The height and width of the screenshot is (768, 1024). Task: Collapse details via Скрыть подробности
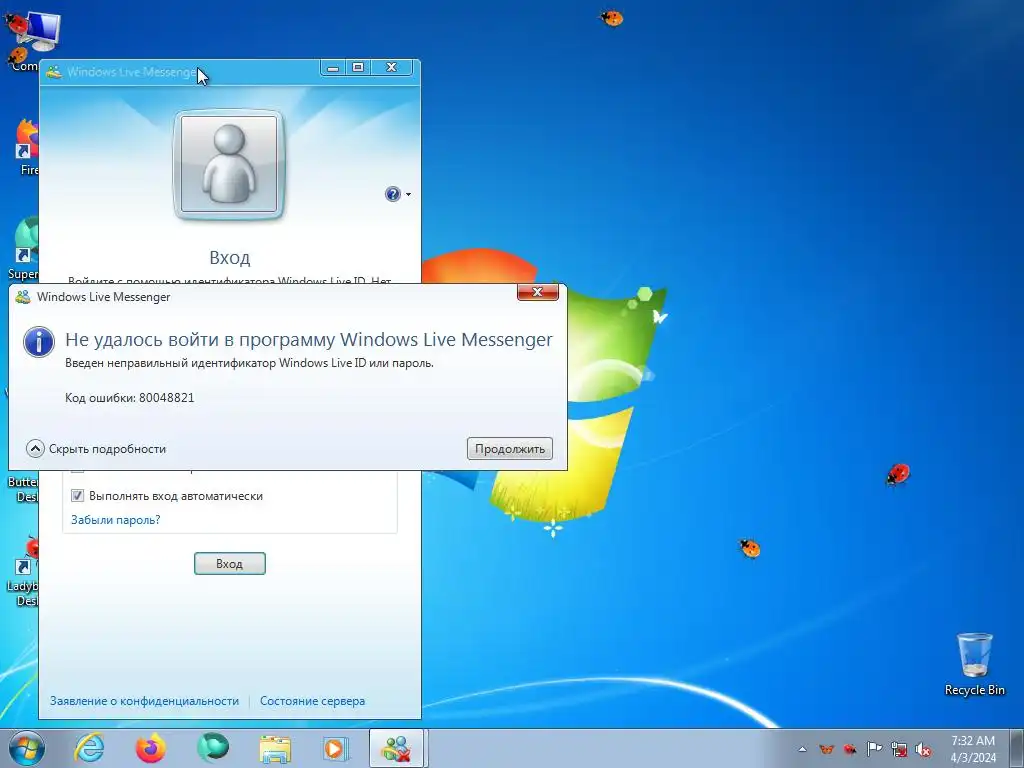click(96, 449)
